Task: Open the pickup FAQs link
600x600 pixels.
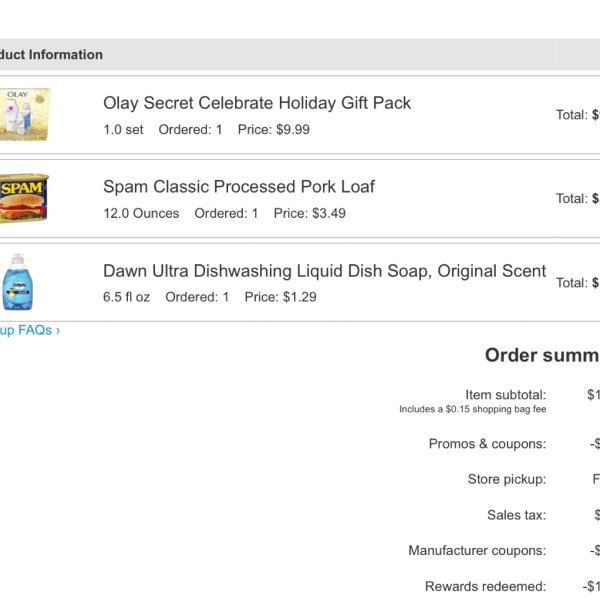Action: coord(30,330)
